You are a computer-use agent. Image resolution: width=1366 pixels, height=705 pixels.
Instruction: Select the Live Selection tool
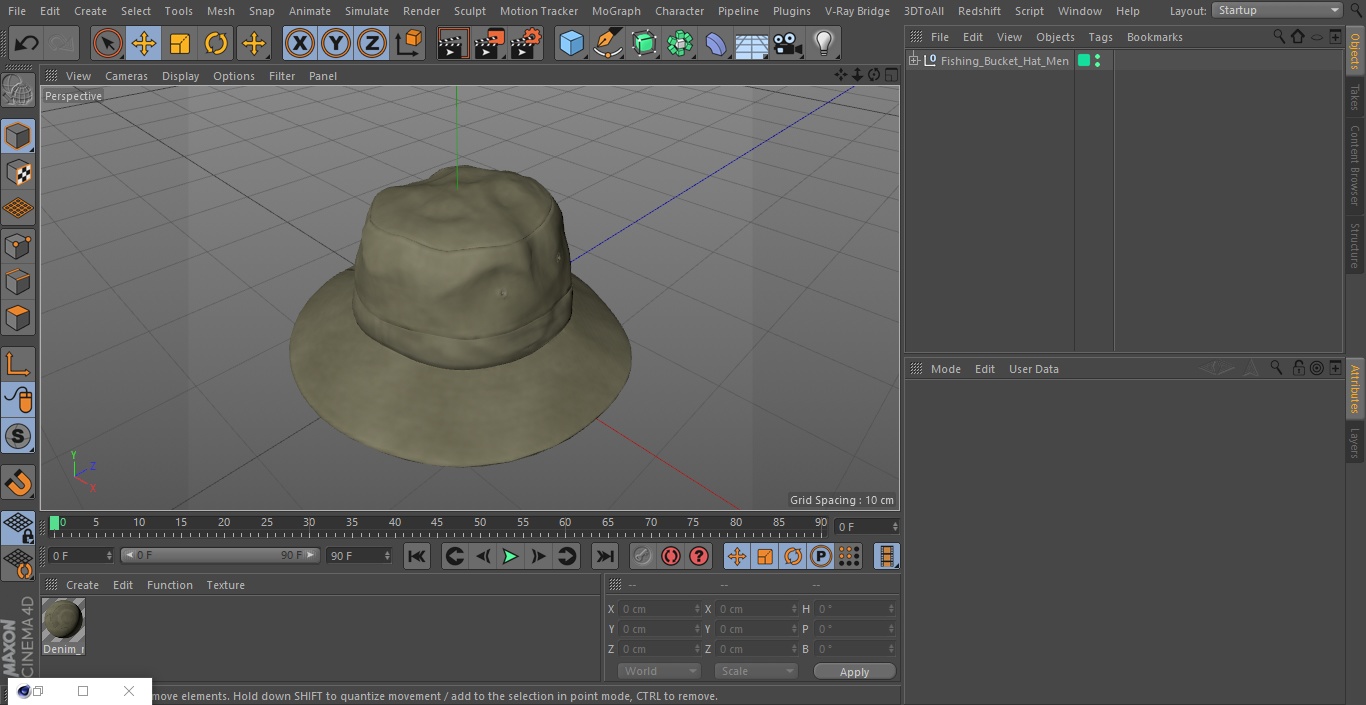pyautogui.click(x=108, y=43)
